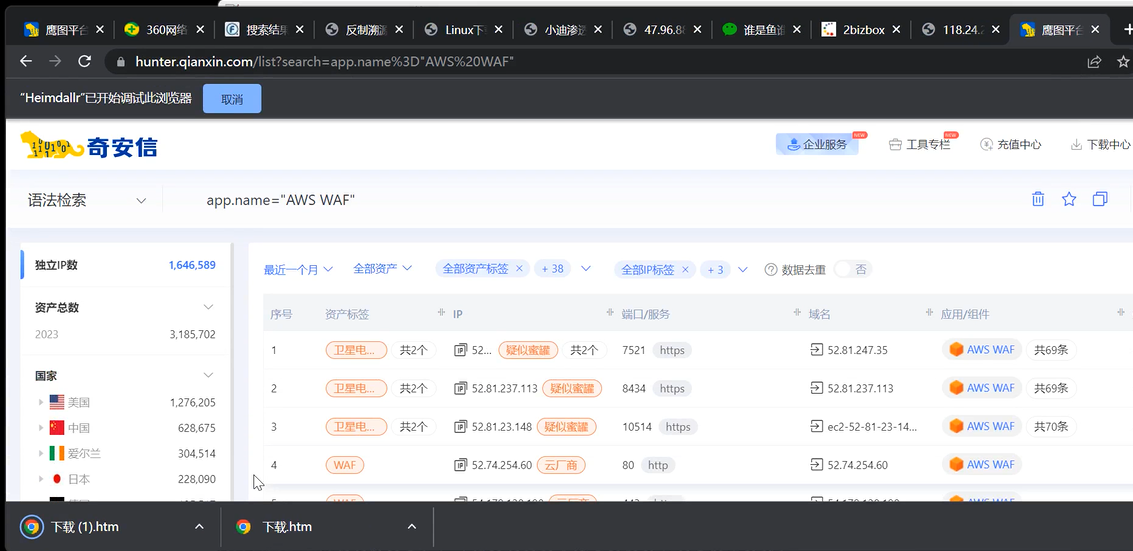
Task: Remove the 全部资产标签 filter chip
Action: (519, 269)
